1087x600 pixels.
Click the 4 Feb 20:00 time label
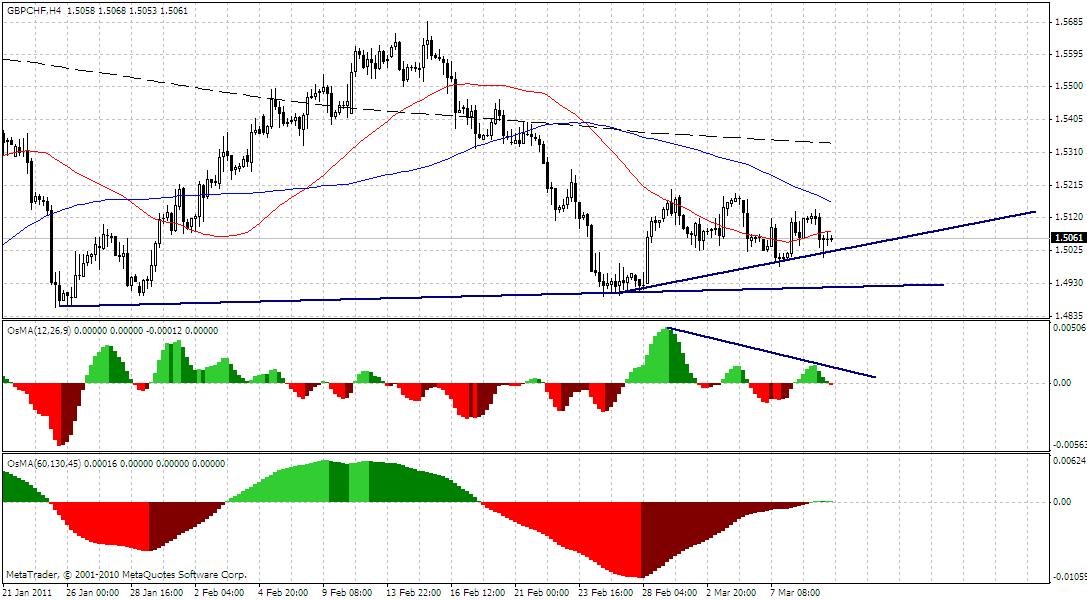point(283,593)
